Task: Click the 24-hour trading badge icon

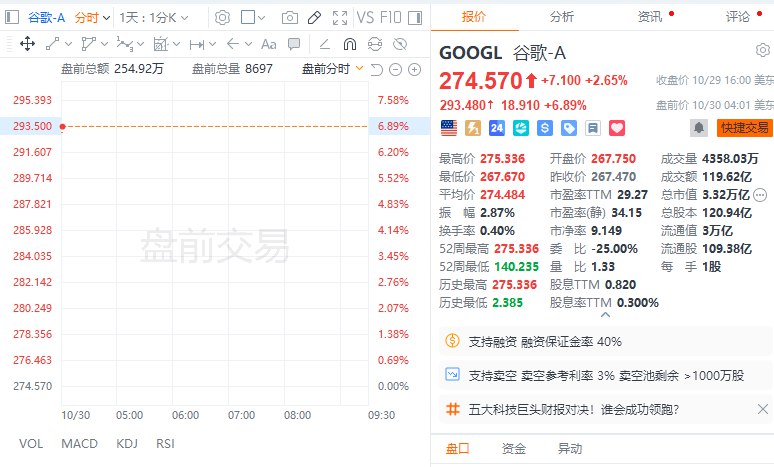Action: coord(497,128)
